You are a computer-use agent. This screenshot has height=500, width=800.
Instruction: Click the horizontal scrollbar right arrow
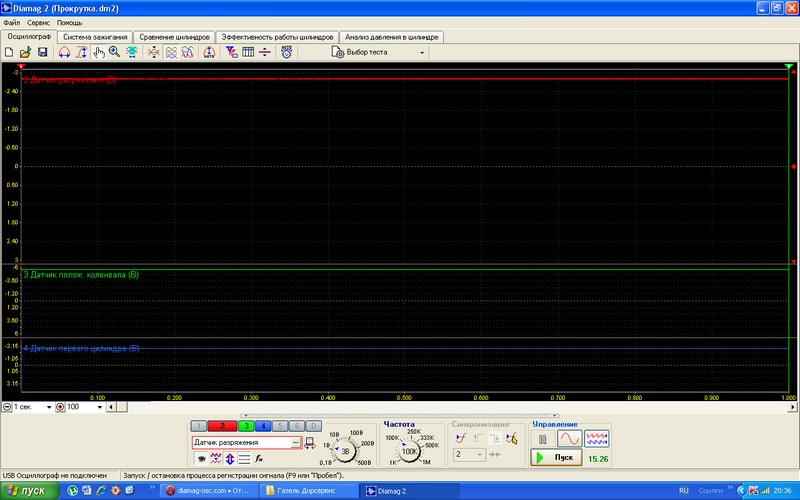click(792, 407)
